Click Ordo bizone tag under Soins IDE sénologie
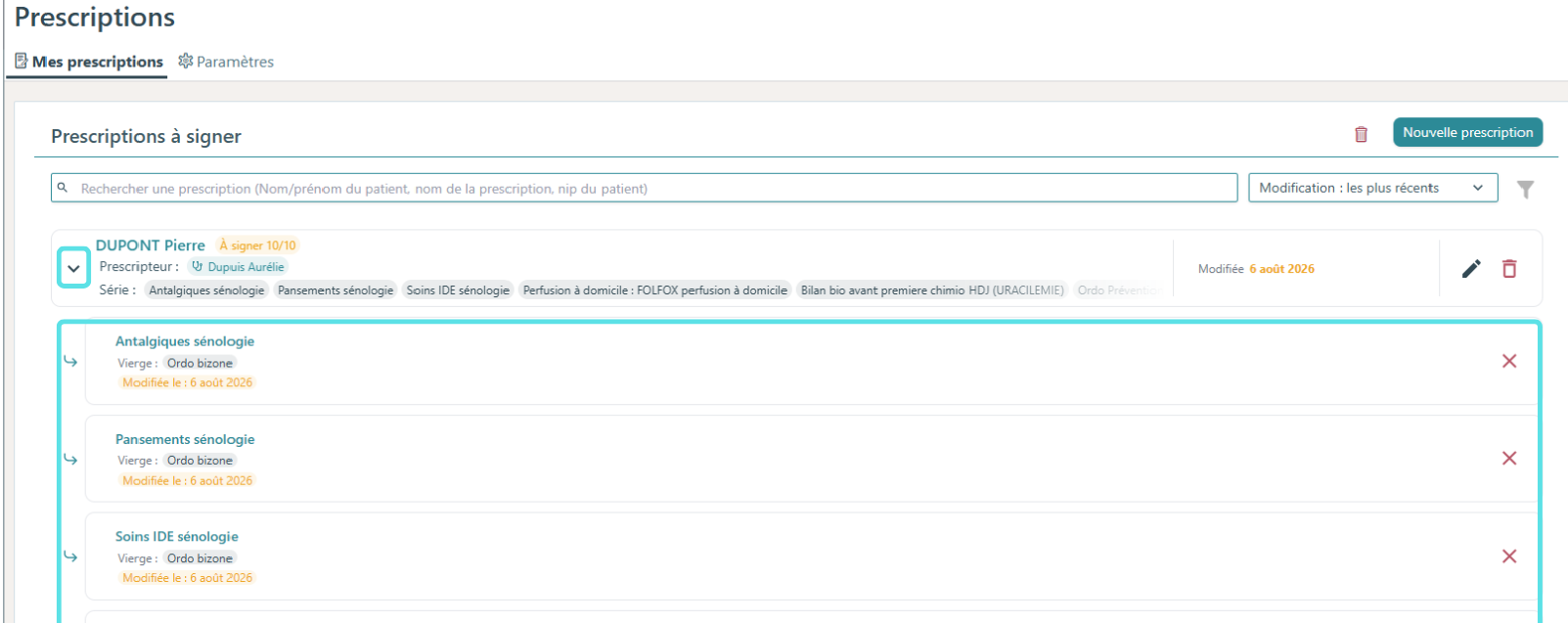 point(200,558)
